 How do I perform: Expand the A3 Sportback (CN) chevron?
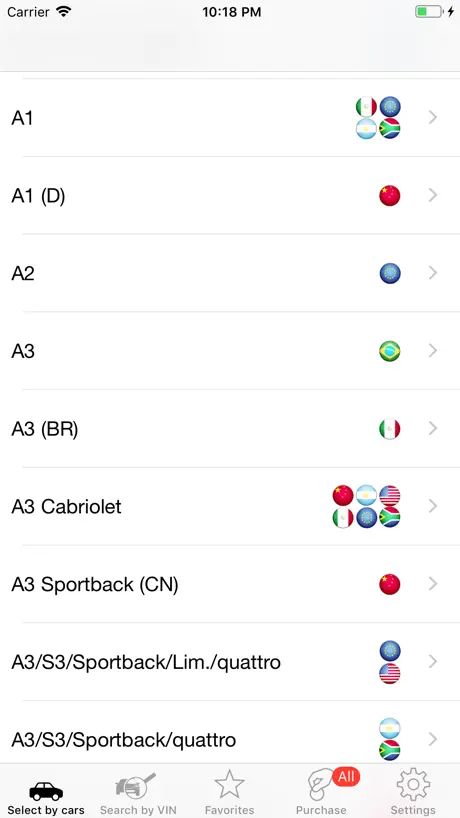click(x=432, y=584)
